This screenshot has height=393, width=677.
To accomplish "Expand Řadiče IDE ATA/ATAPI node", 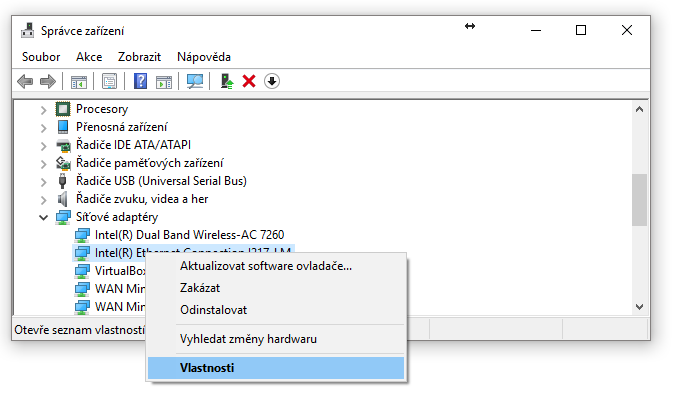I will [x=43, y=146].
